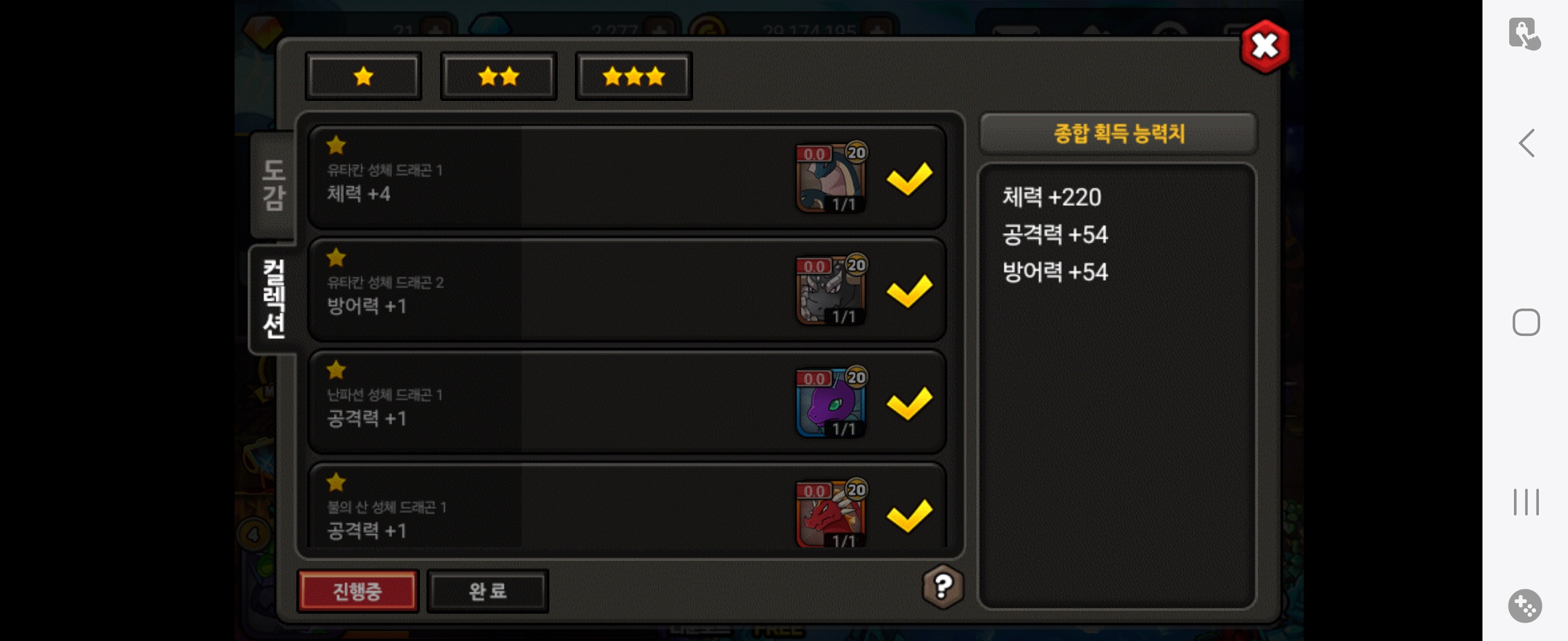
Task: Open the 컬렉션 side tab
Action: [273, 299]
